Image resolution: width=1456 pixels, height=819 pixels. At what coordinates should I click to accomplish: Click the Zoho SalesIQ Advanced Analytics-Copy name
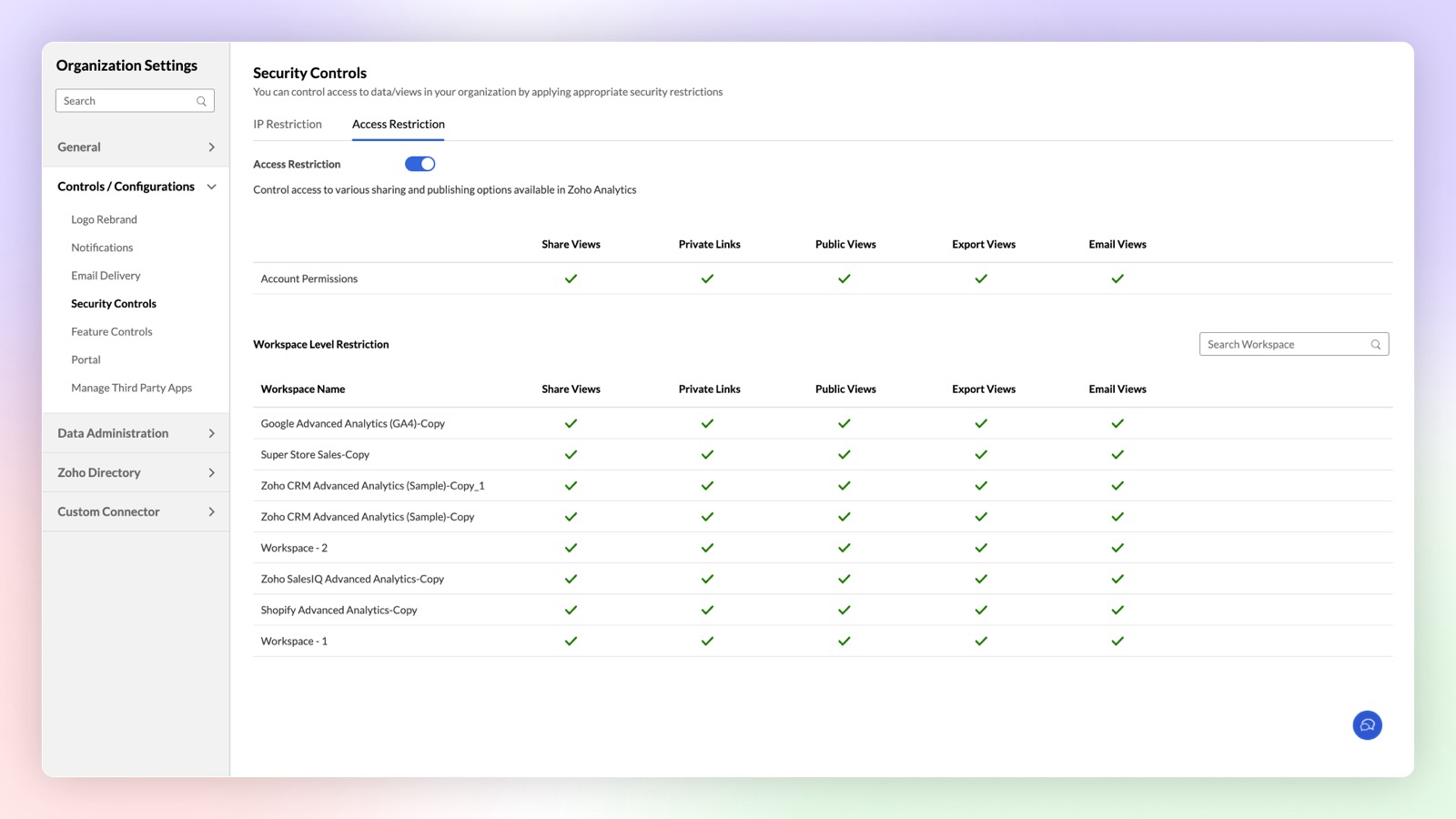pyautogui.click(x=352, y=579)
